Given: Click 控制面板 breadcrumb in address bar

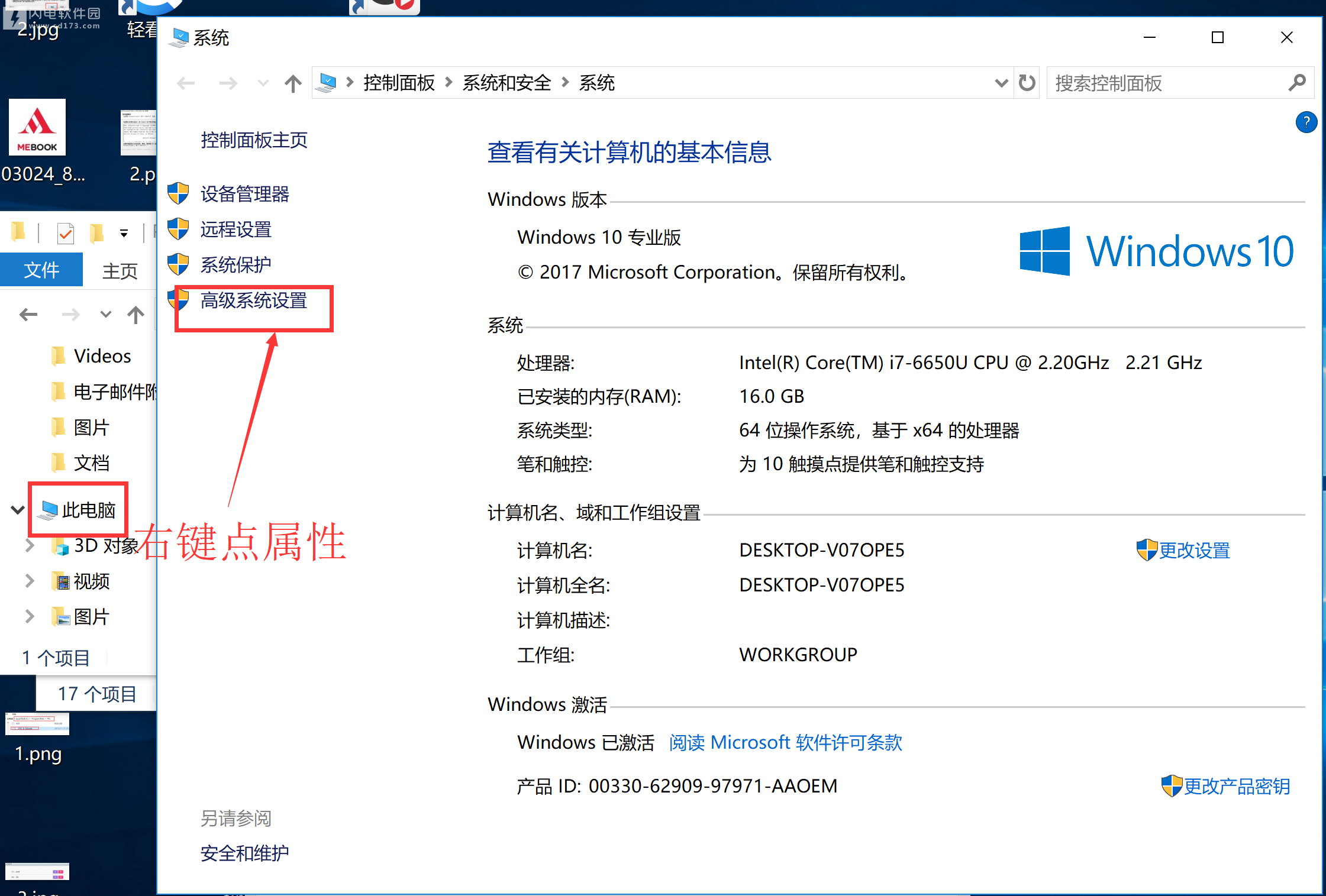Looking at the screenshot, I should [399, 83].
